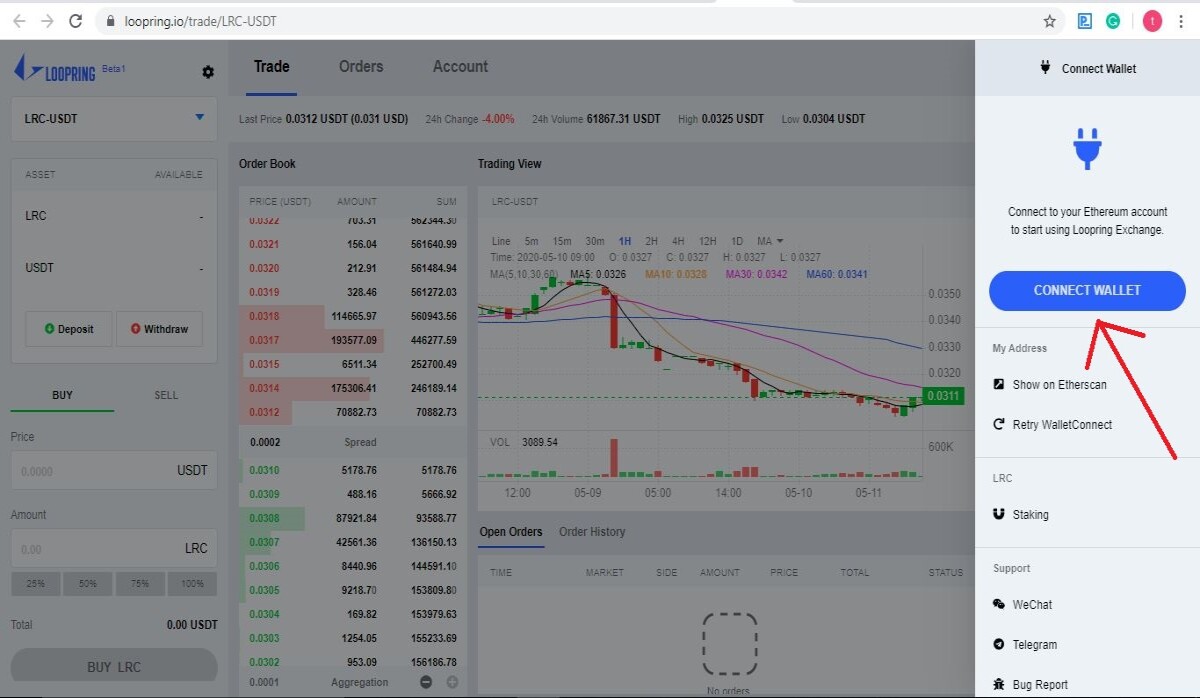
Task: Select the BUY tab
Action: [x=62, y=395]
